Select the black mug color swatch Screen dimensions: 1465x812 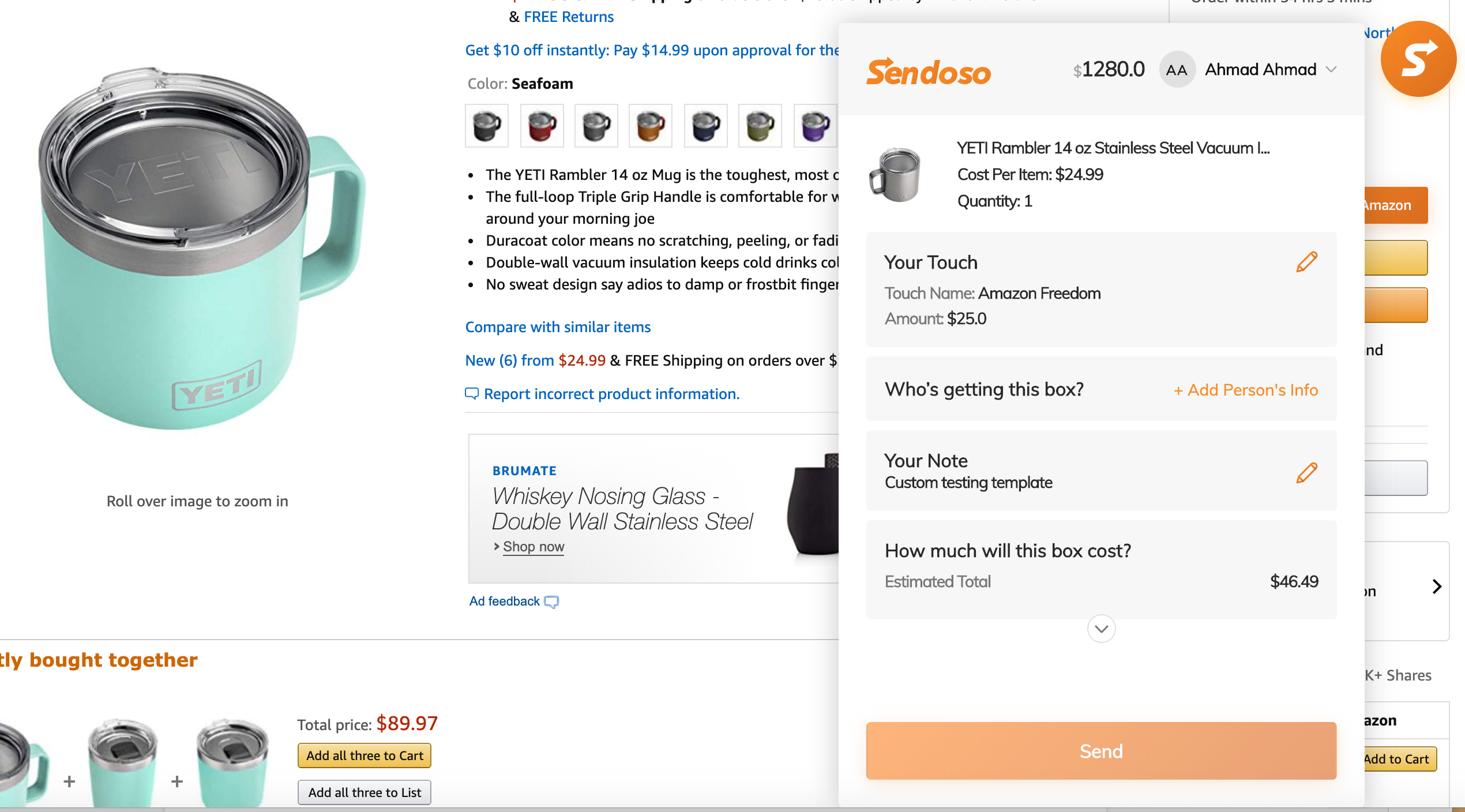(487, 126)
